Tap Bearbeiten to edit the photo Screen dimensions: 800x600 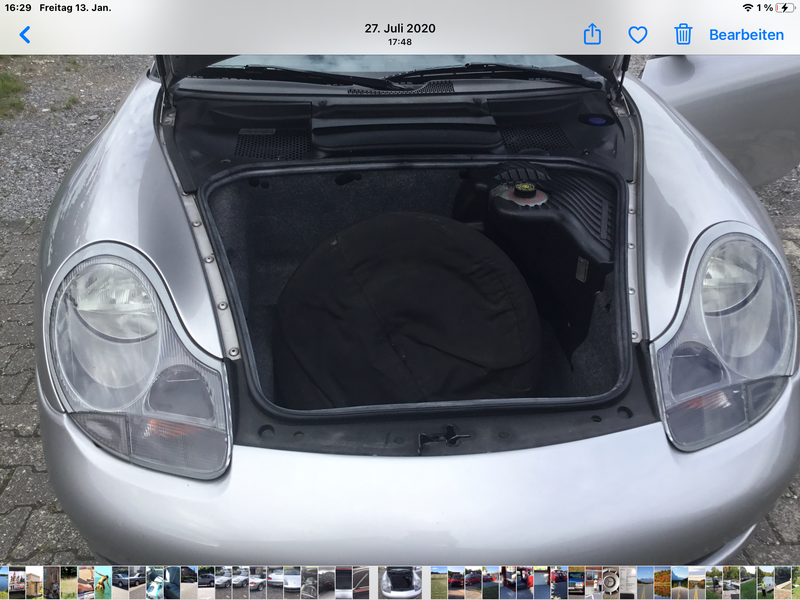(746, 35)
